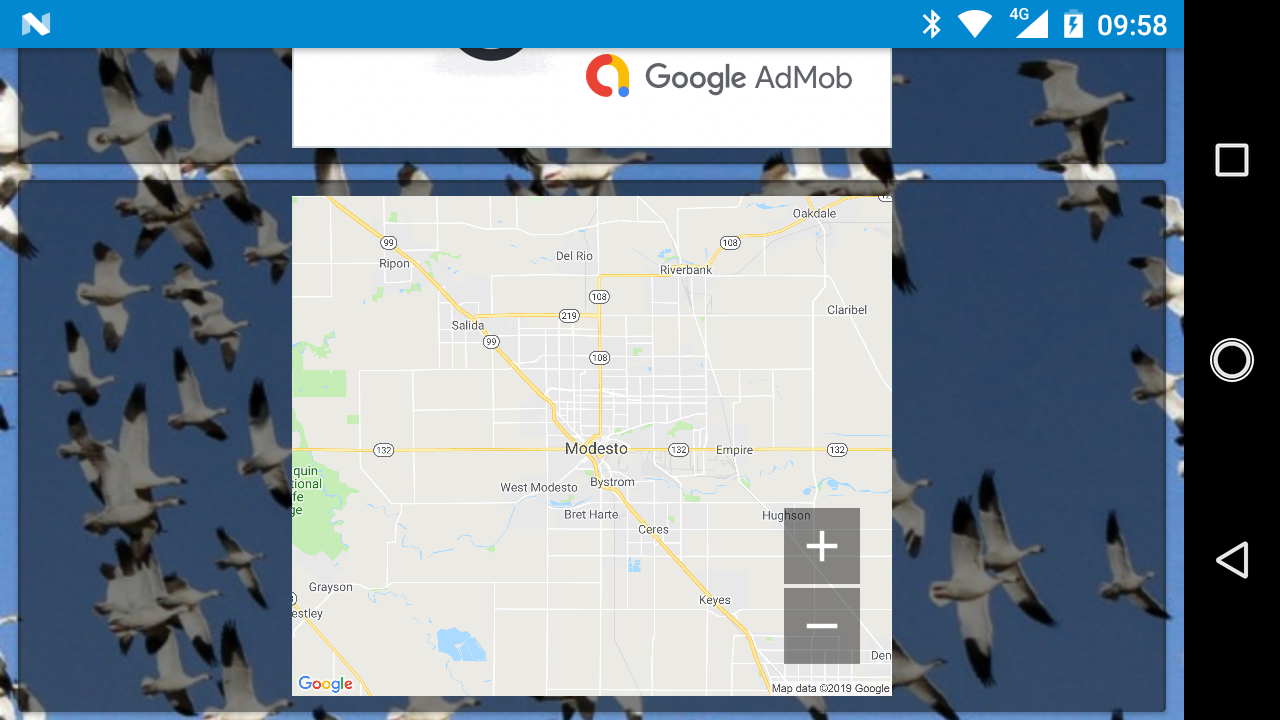Tap the Bluetooth status bar icon
This screenshot has width=1280, height=720.
click(931, 24)
